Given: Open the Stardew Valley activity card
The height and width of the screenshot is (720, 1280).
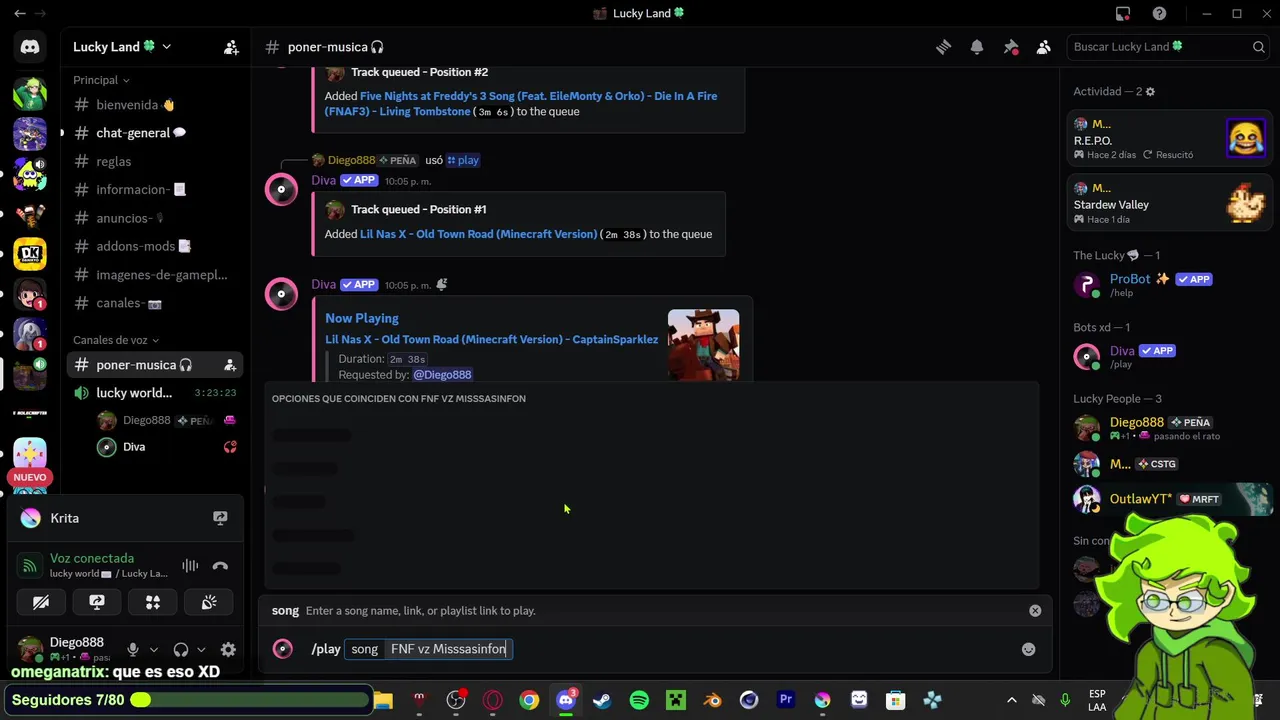Looking at the screenshot, I should point(1168,202).
